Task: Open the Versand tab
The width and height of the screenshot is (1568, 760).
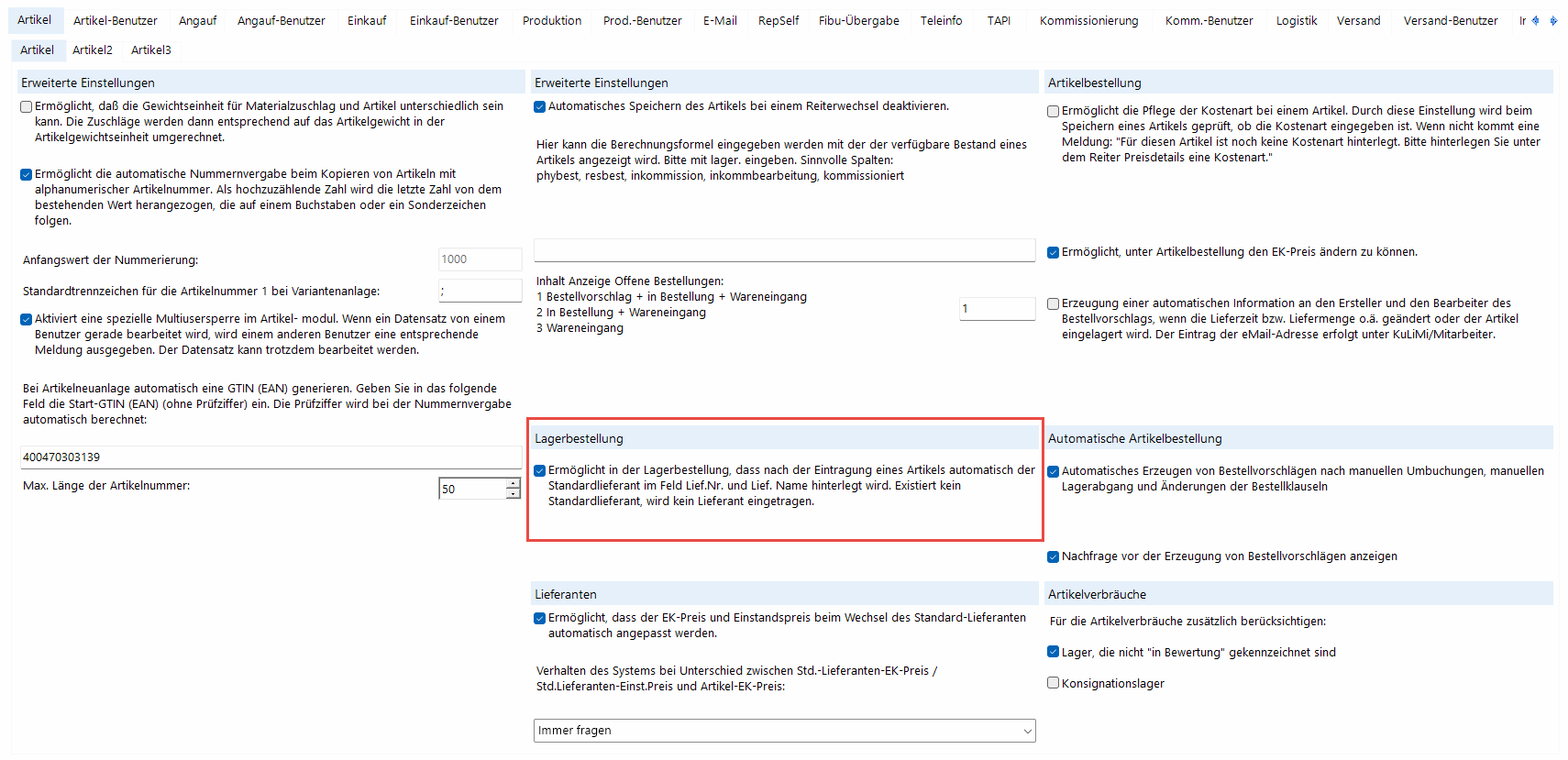Action: (1359, 20)
